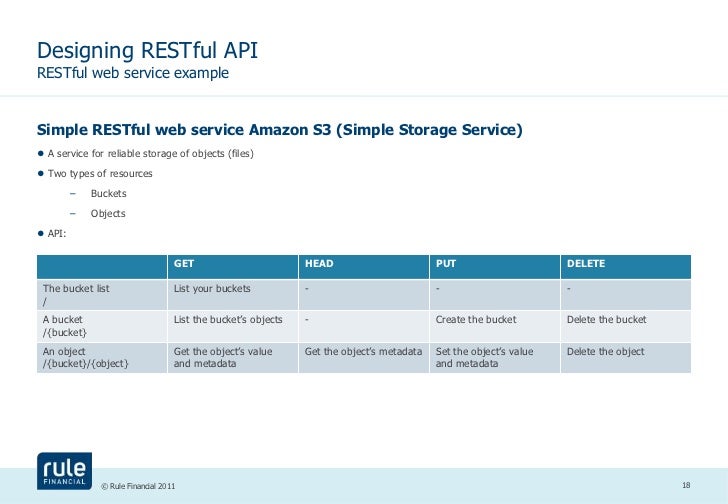Image resolution: width=728 pixels, height=504 pixels.
Task: Click the Amazon S3 section heading
Action: click(280, 129)
